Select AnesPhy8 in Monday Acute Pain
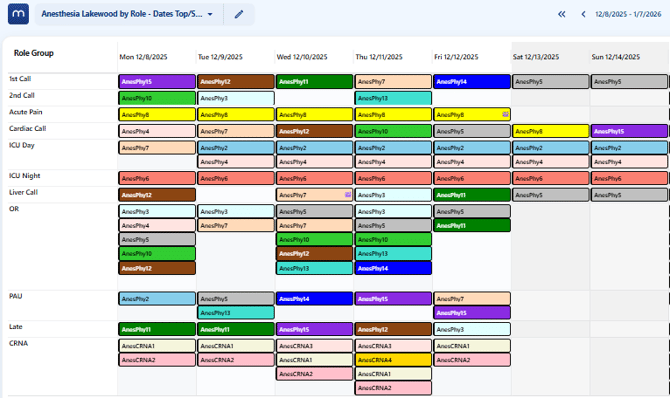The width and height of the screenshot is (670, 398). tap(157, 115)
